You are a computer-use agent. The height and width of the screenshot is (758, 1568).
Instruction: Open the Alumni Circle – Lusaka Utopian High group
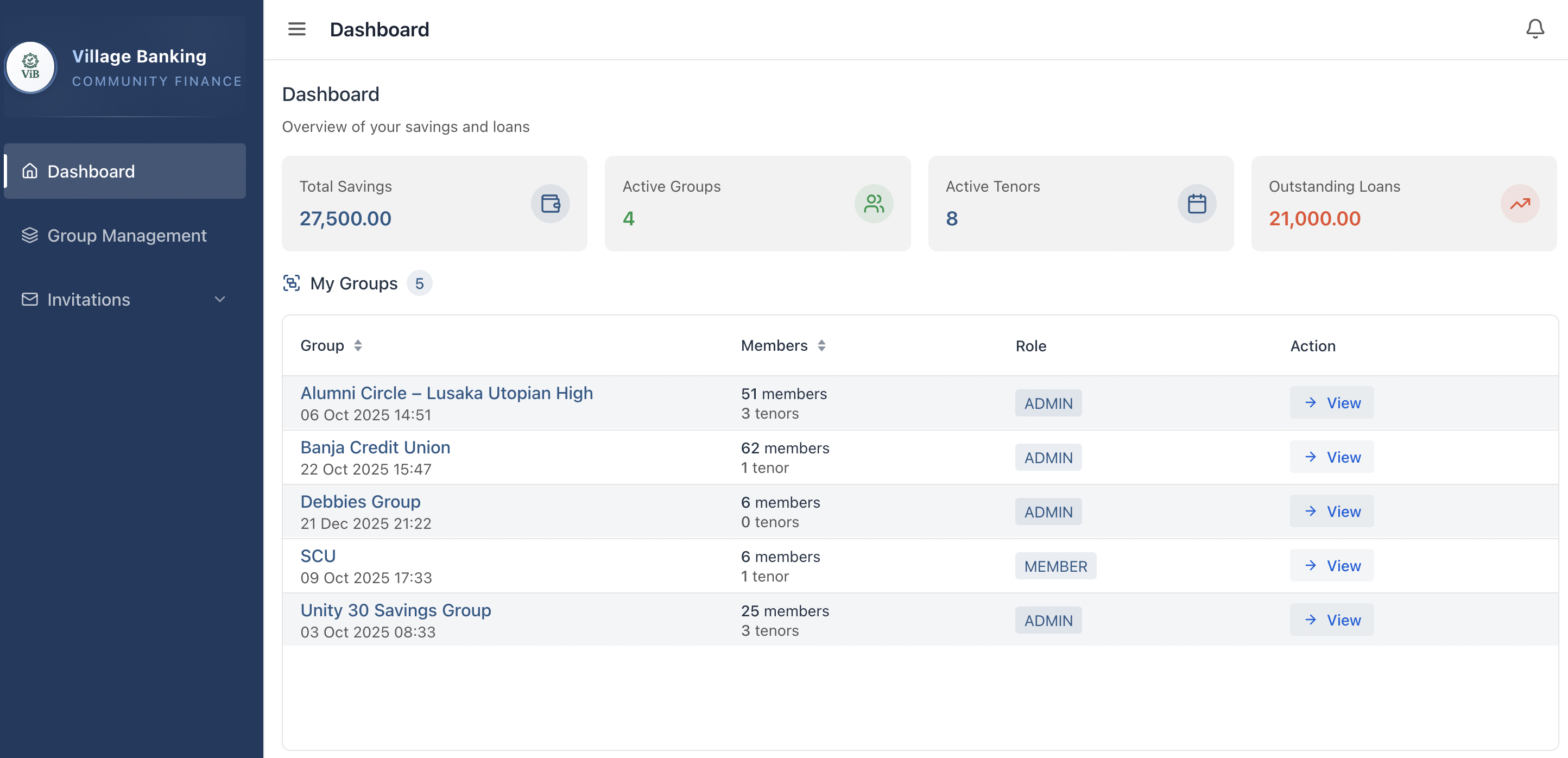[446, 393]
